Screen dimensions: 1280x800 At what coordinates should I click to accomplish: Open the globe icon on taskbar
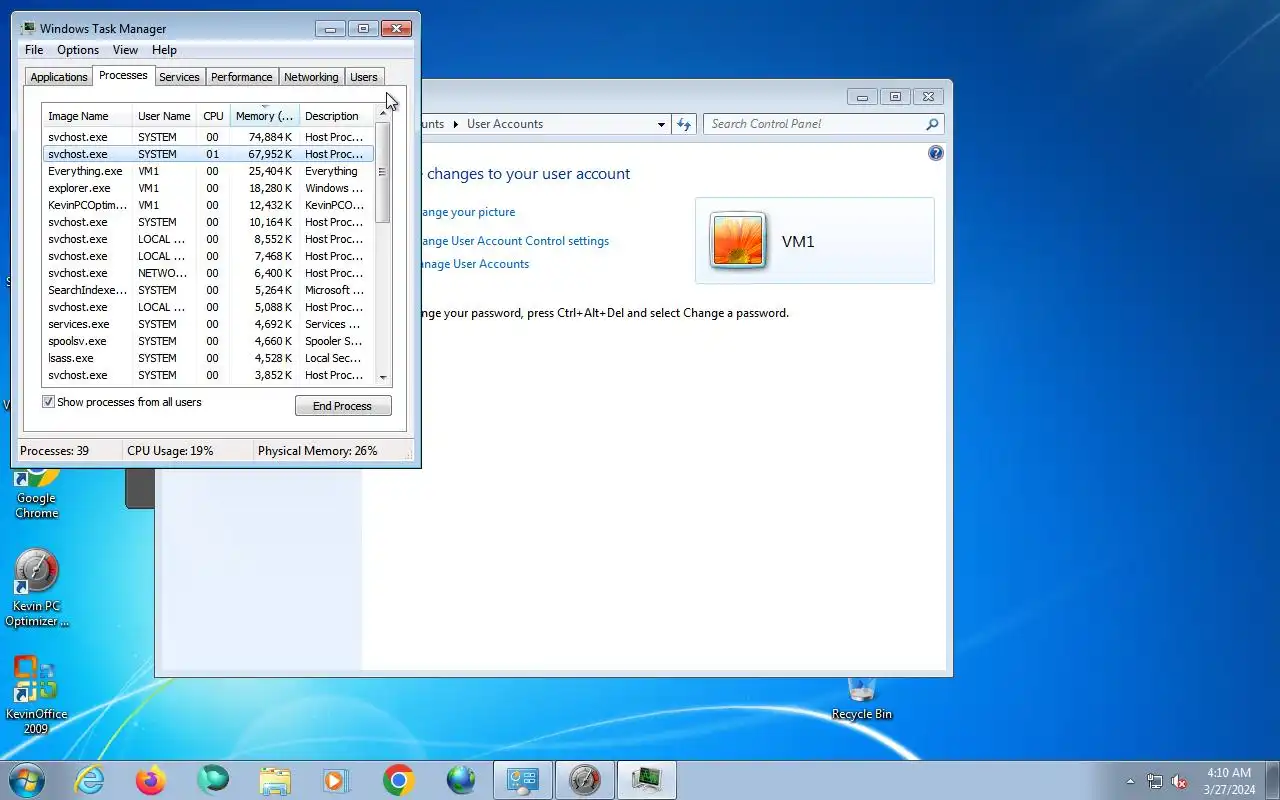coord(460,780)
